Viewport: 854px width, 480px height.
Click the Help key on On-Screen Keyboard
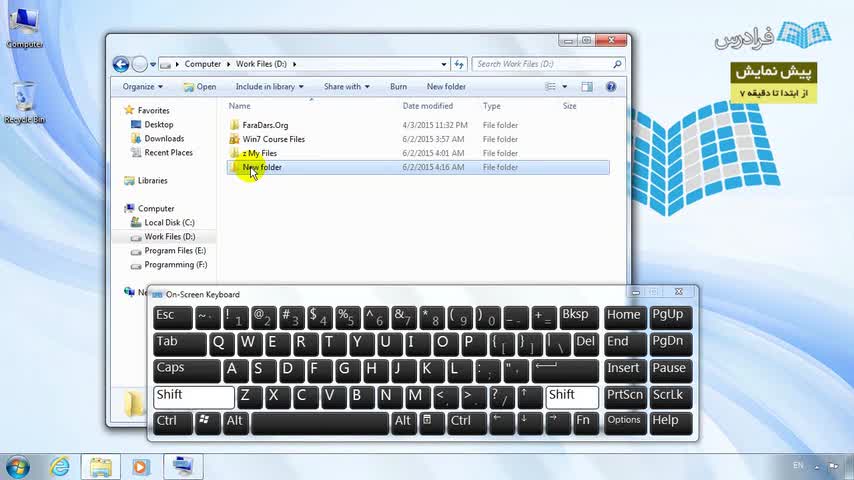(x=670, y=423)
